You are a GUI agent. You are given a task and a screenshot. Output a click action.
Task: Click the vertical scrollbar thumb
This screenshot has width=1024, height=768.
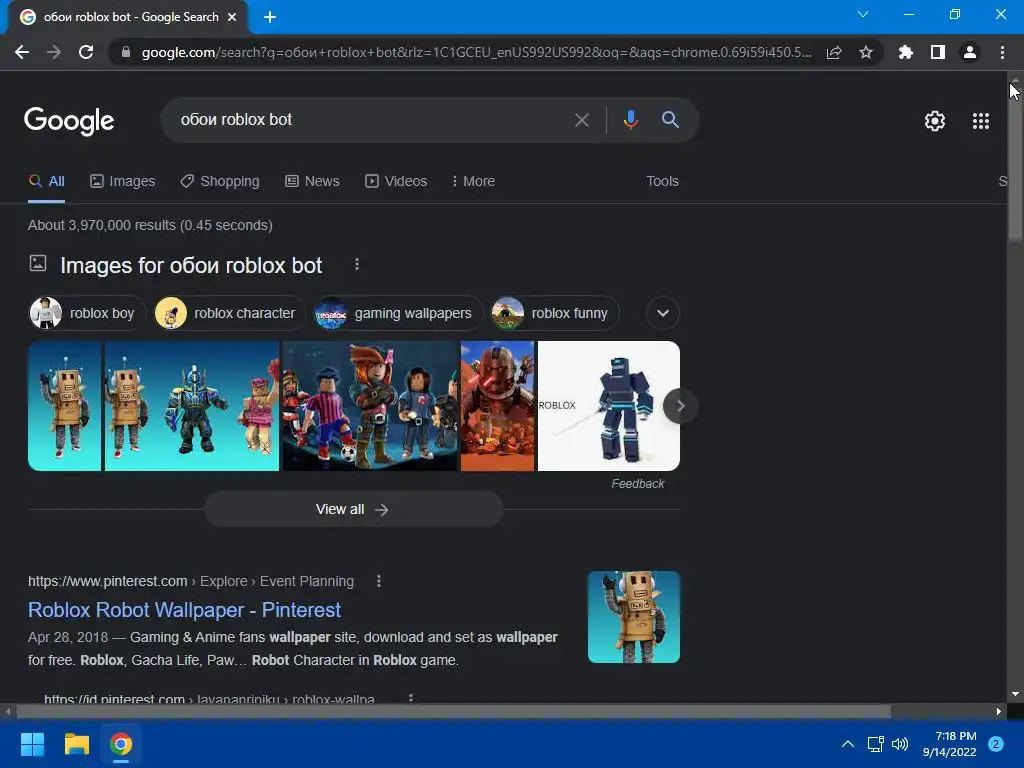click(x=1015, y=163)
